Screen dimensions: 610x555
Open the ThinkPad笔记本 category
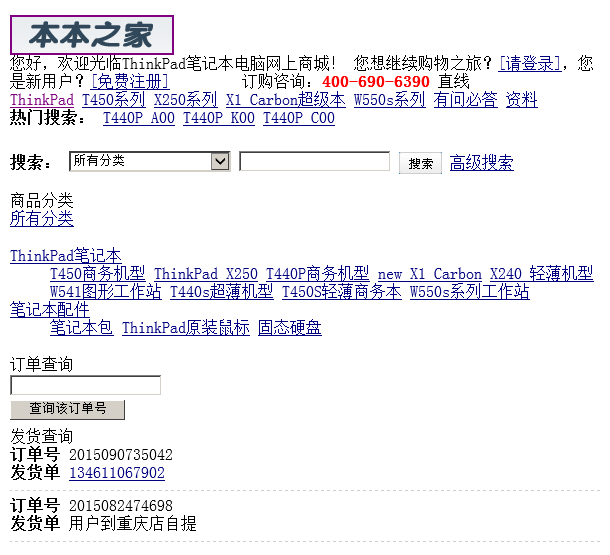[x=66, y=256]
